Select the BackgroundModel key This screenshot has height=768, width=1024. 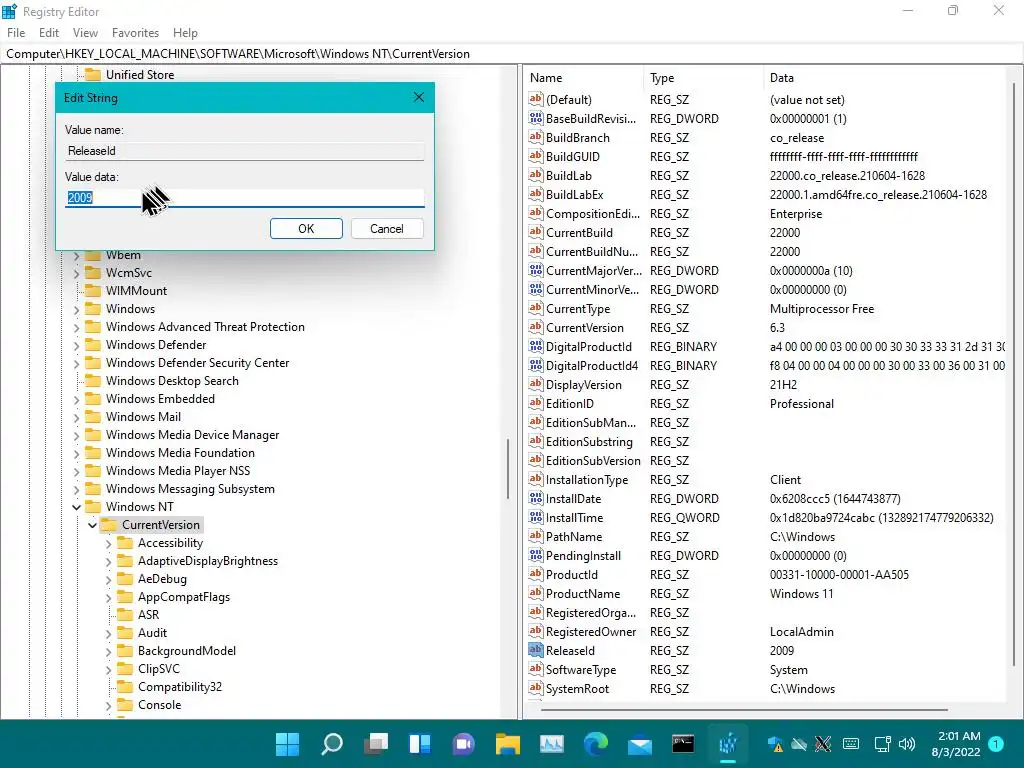click(187, 651)
